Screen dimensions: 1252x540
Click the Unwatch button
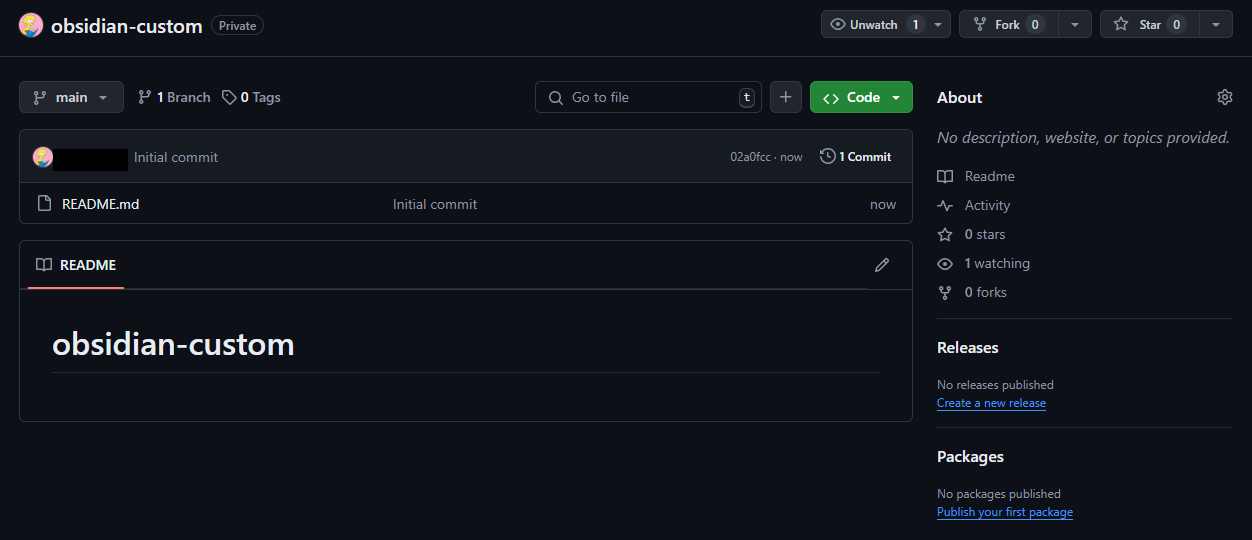(875, 25)
